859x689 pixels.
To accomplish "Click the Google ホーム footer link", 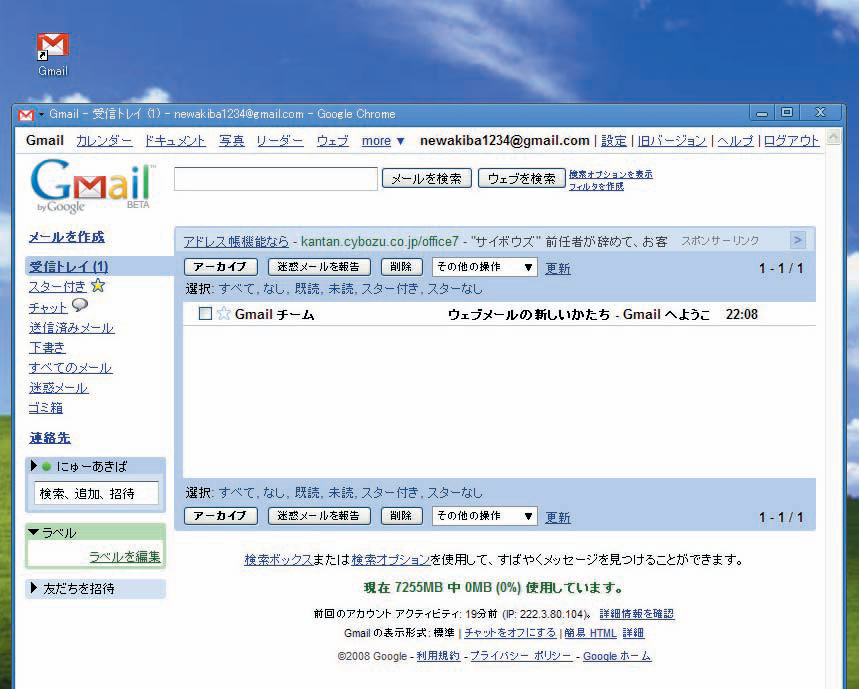I will coord(617,656).
